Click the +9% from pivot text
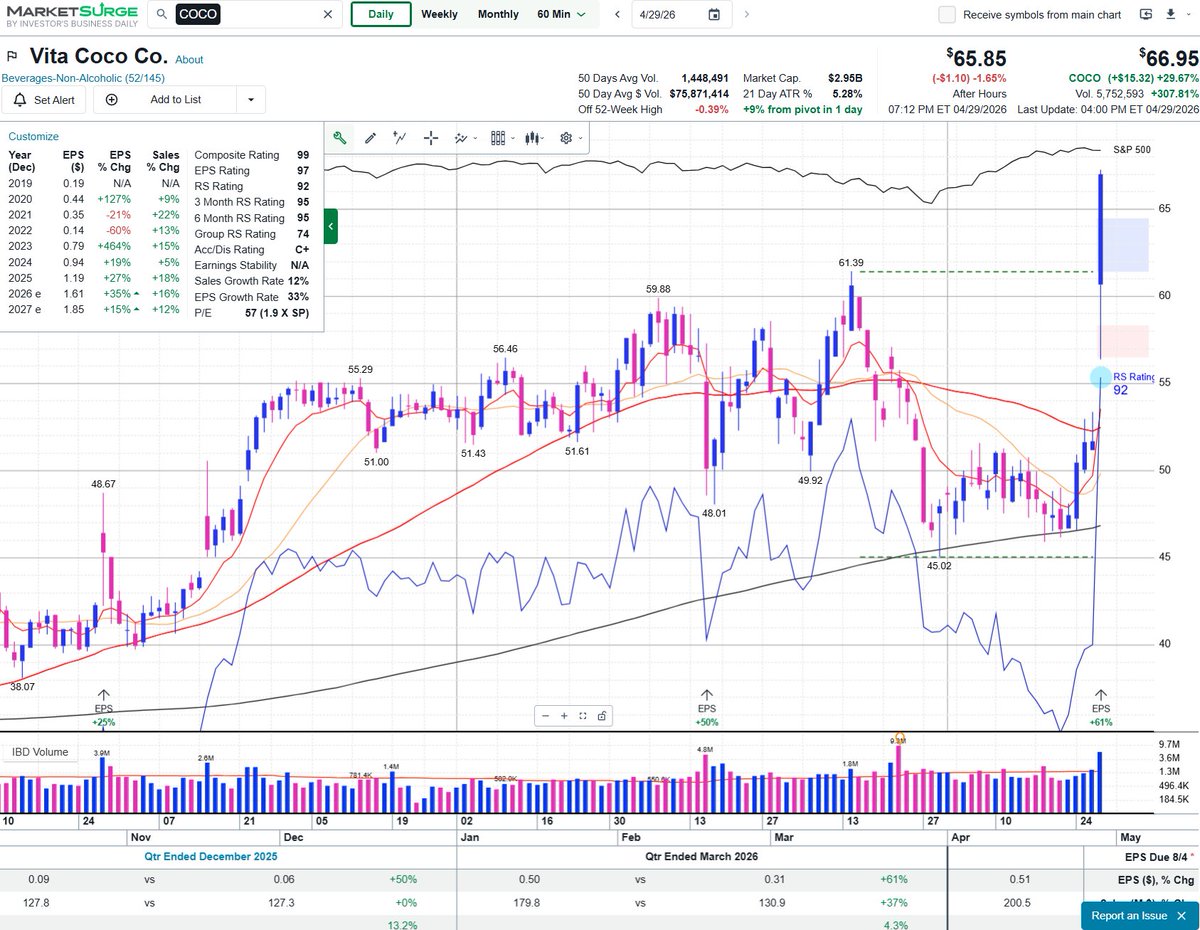Screen dimensions: 1200x930 [802, 110]
